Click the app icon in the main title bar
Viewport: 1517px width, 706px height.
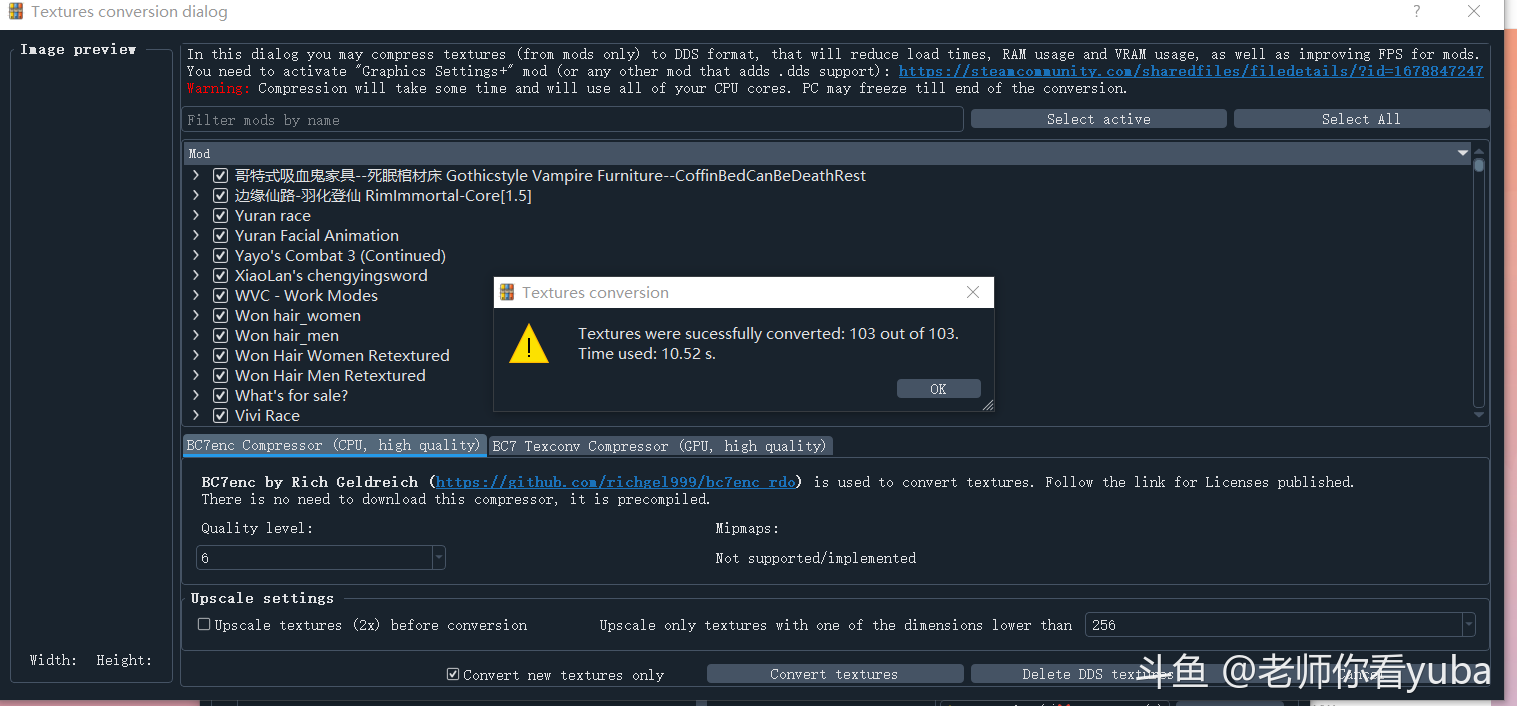tap(16, 12)
